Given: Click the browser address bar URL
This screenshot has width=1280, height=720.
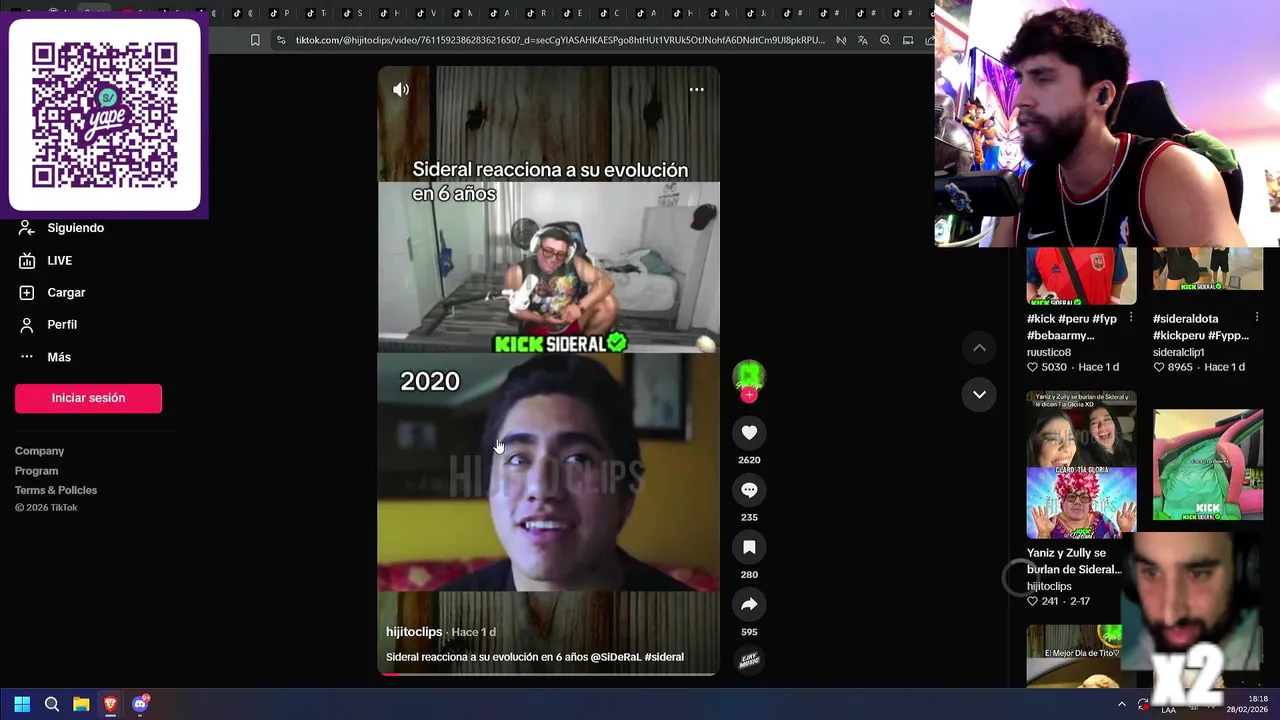Looking at the screenshot, I should pos(560,40).
